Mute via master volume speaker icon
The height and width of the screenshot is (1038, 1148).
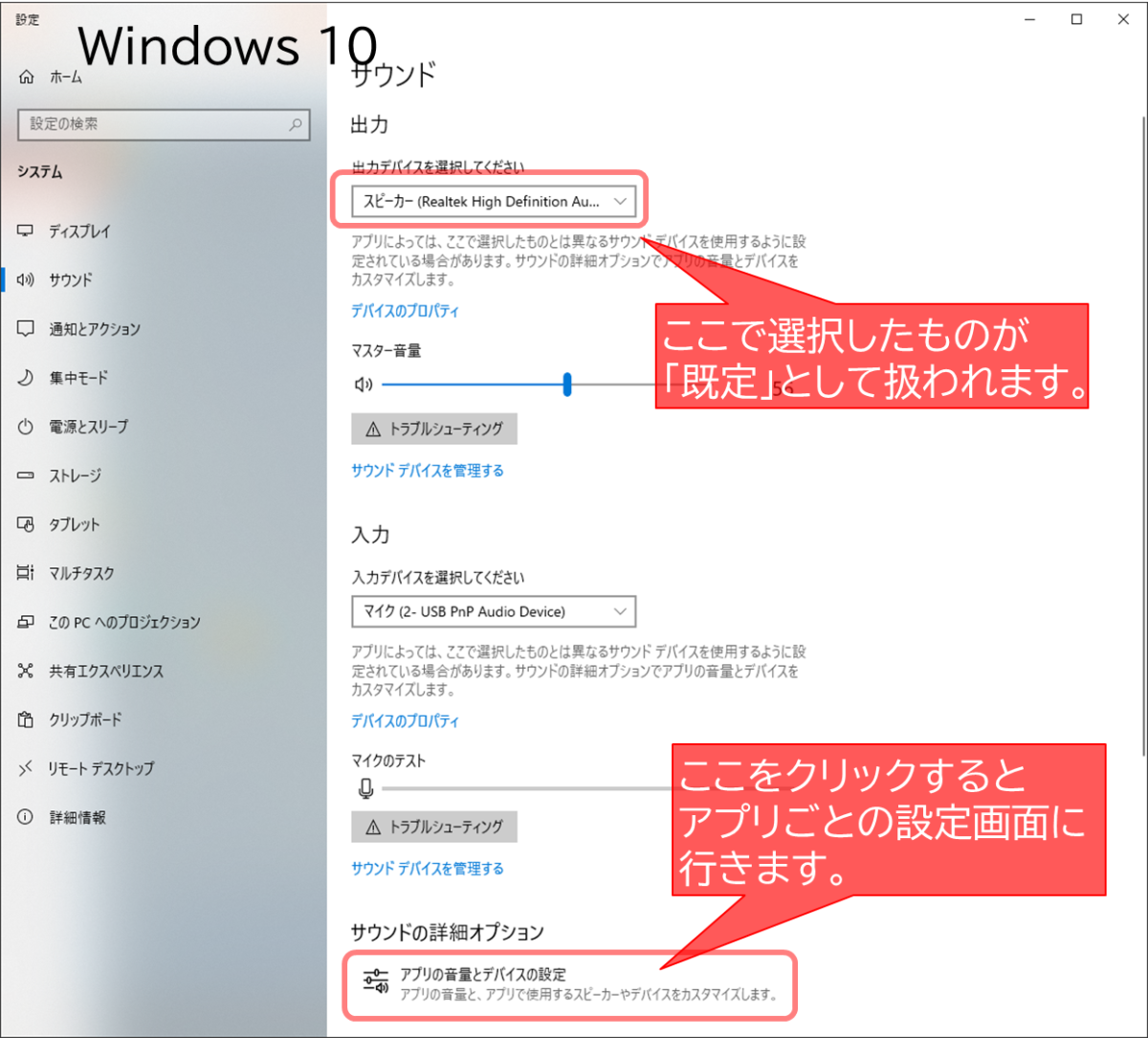[x=364, y=385]
